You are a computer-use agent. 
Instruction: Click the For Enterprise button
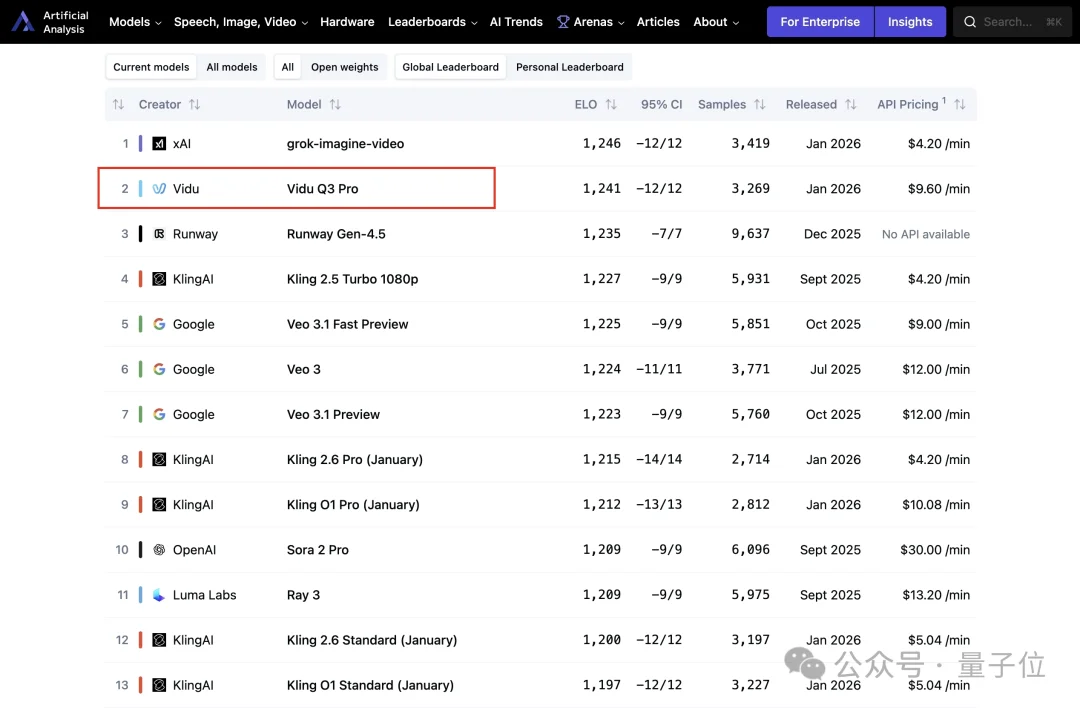820,22
